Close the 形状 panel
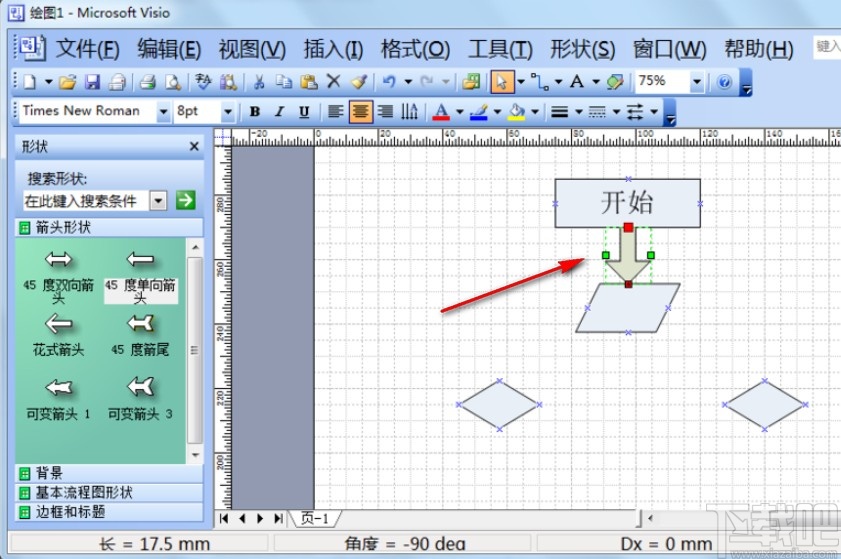 (x=194, y=146)
